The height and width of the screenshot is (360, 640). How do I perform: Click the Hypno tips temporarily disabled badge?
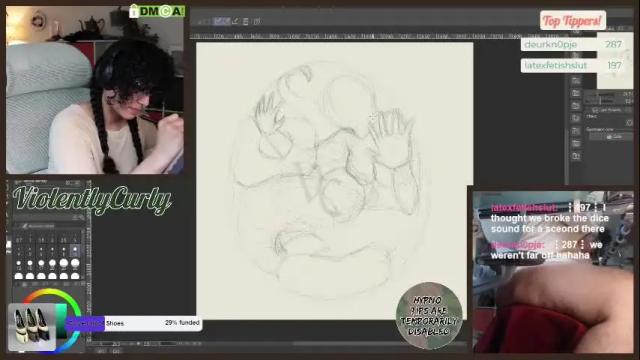429,316
